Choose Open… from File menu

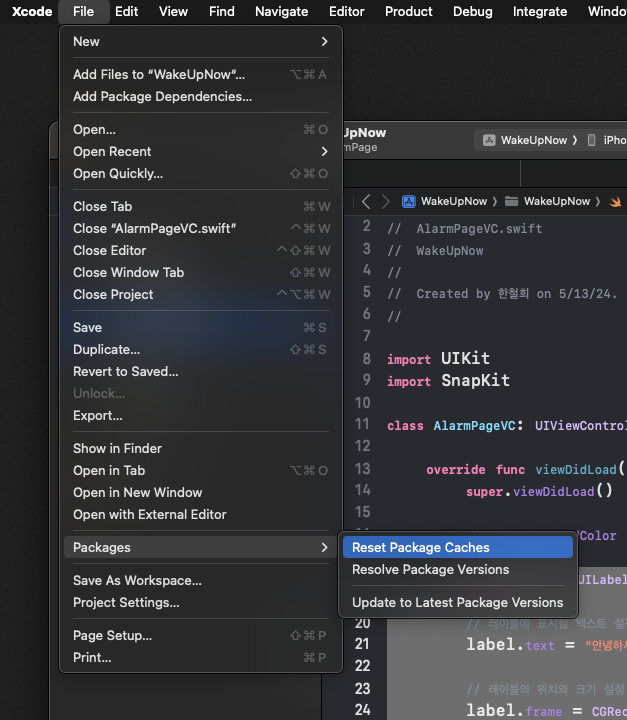coord(201,129)
